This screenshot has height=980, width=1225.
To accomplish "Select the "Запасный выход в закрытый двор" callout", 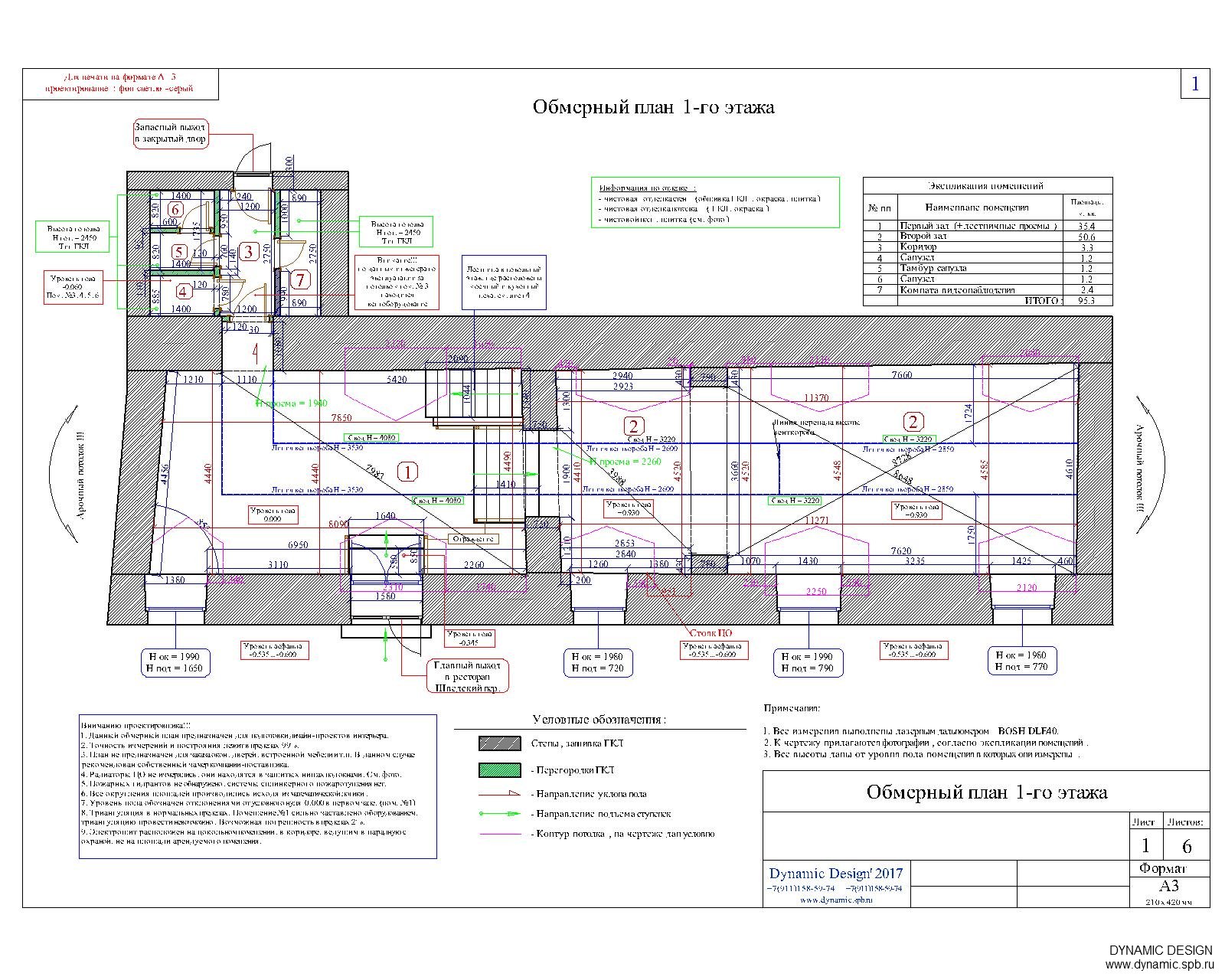I will [170, 133].
